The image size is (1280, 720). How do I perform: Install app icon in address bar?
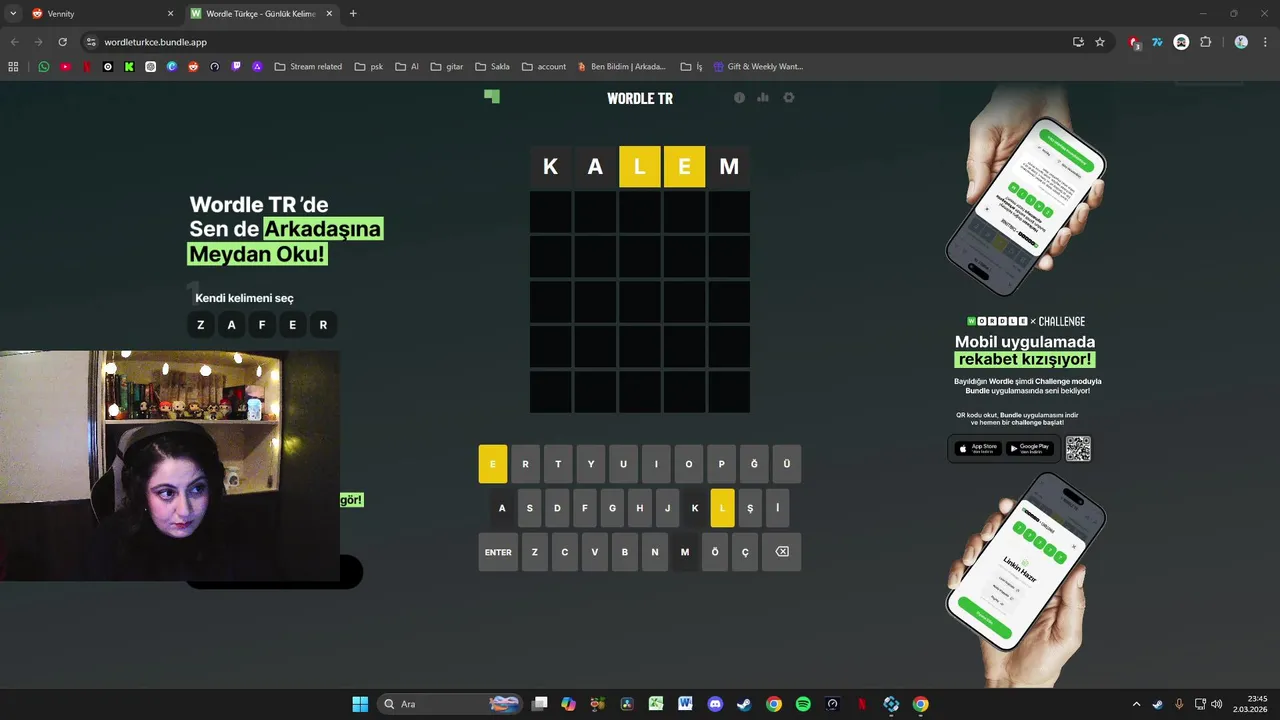tap(1078, 42)
